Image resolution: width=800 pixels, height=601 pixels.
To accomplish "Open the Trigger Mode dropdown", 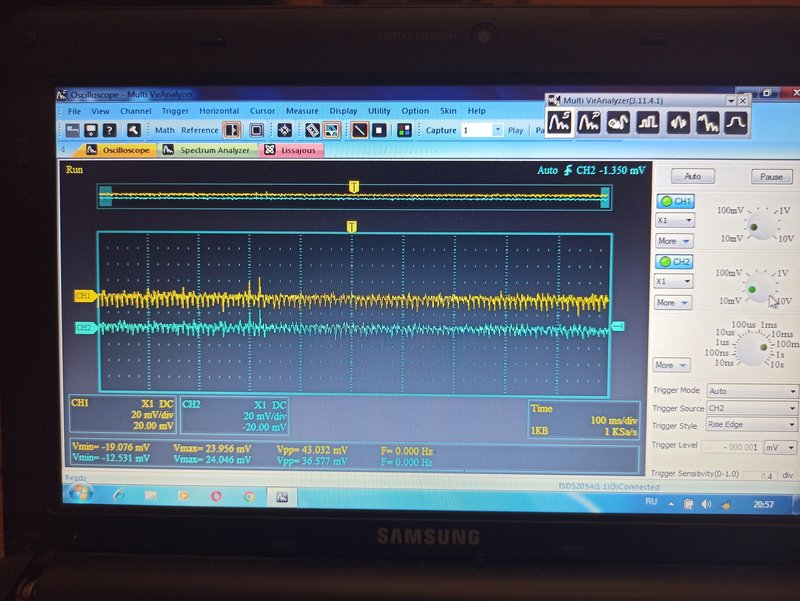I will (752, 391).
